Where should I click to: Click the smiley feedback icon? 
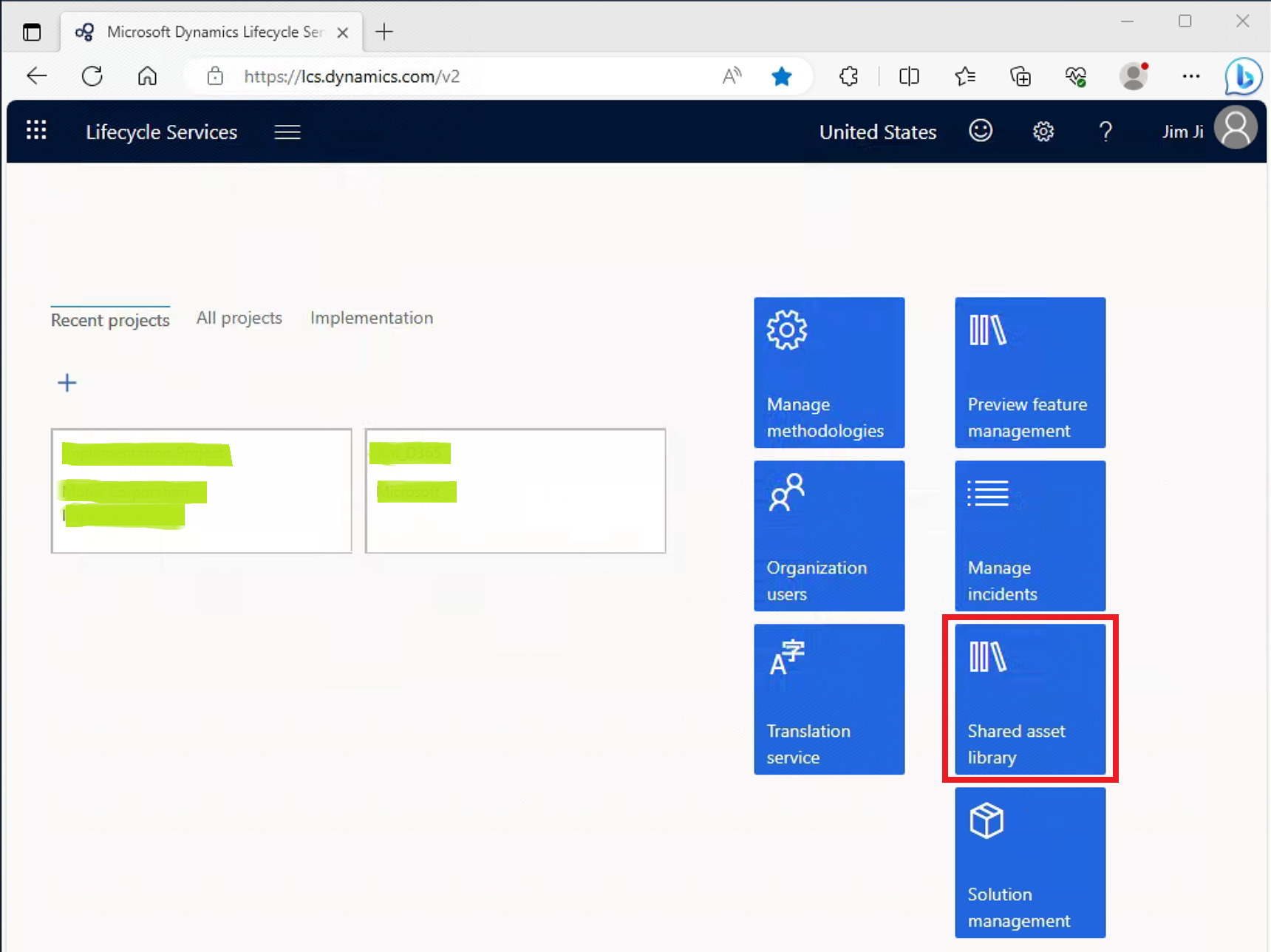[x=981, y=131]
